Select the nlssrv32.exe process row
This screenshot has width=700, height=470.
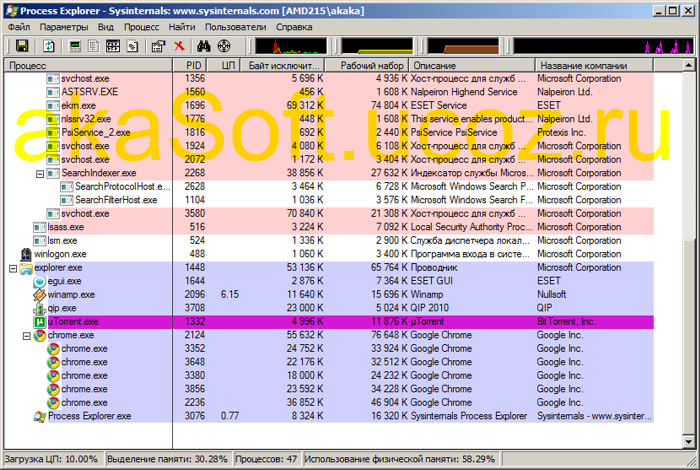click(x=329, y=119)
